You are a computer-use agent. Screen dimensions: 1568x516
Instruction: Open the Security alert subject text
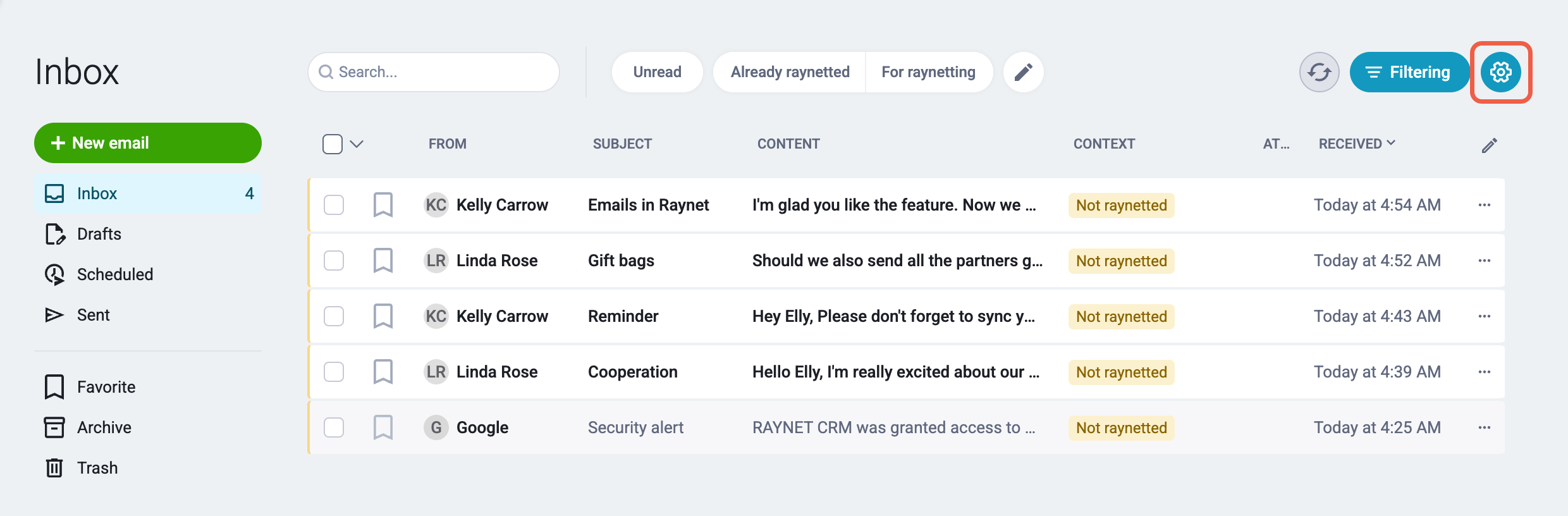[635, 427]
